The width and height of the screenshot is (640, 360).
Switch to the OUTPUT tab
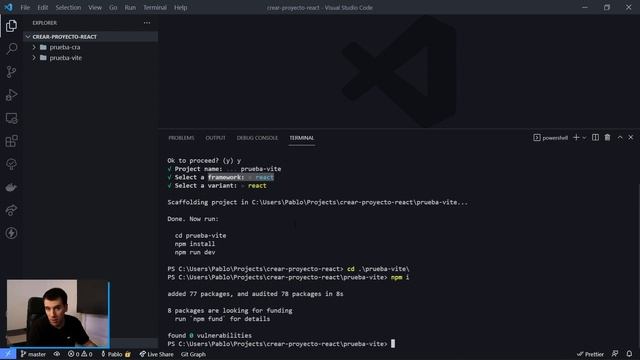click(215, 138)
